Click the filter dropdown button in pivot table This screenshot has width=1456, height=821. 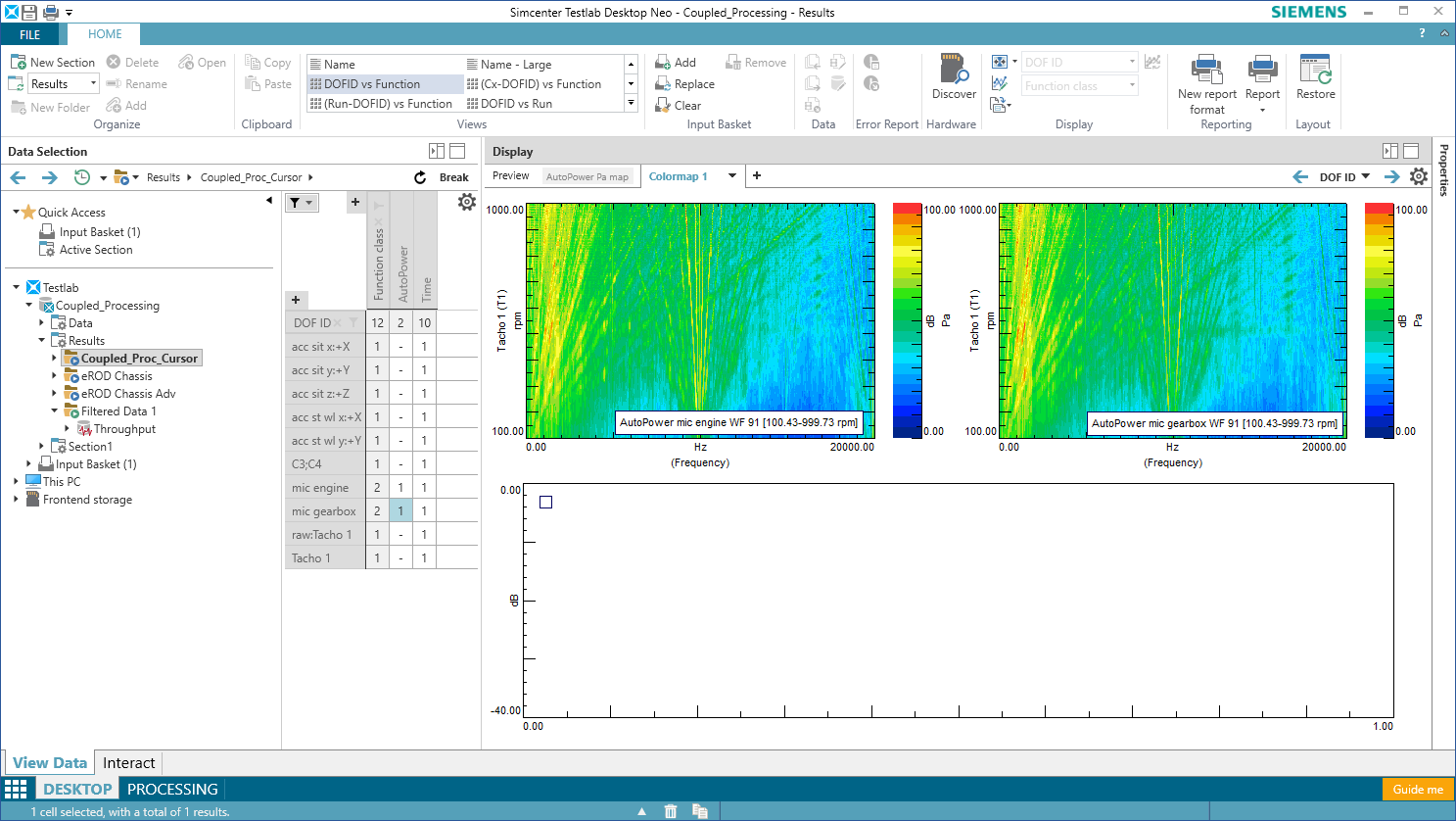(302, 203)
